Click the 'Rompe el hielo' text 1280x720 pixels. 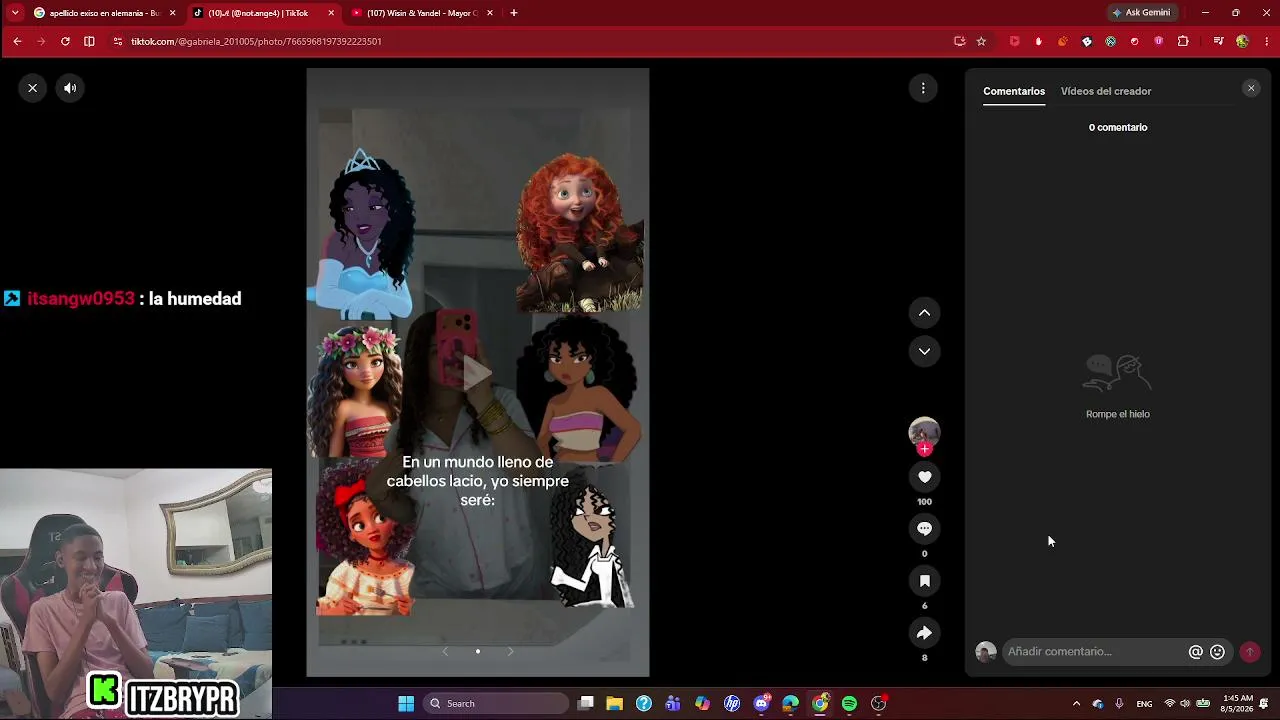point(1118,414)
